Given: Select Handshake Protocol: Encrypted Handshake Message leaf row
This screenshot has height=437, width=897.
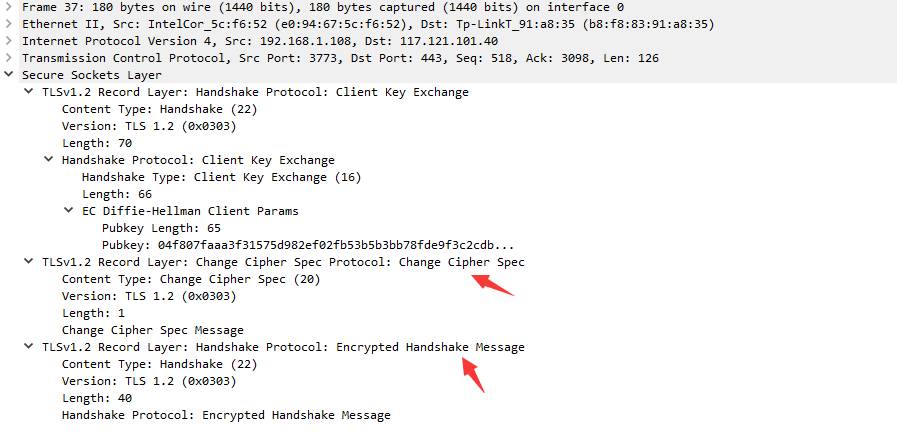Looking at the screenshot, I should pyautogui.click(x=226, y=415).
